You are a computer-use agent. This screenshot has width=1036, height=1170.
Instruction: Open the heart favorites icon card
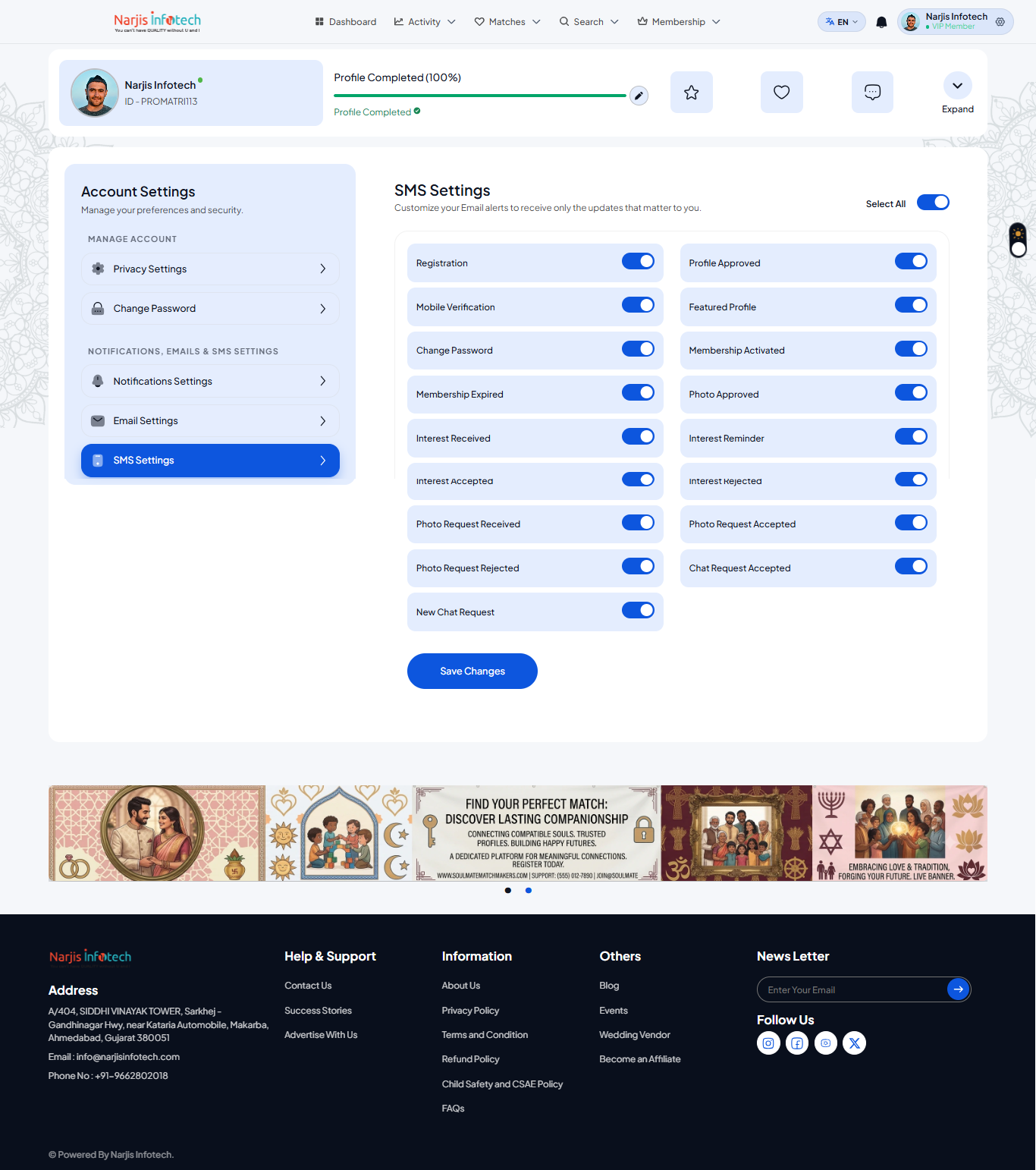pyautogui.click(x=781, y=93)
